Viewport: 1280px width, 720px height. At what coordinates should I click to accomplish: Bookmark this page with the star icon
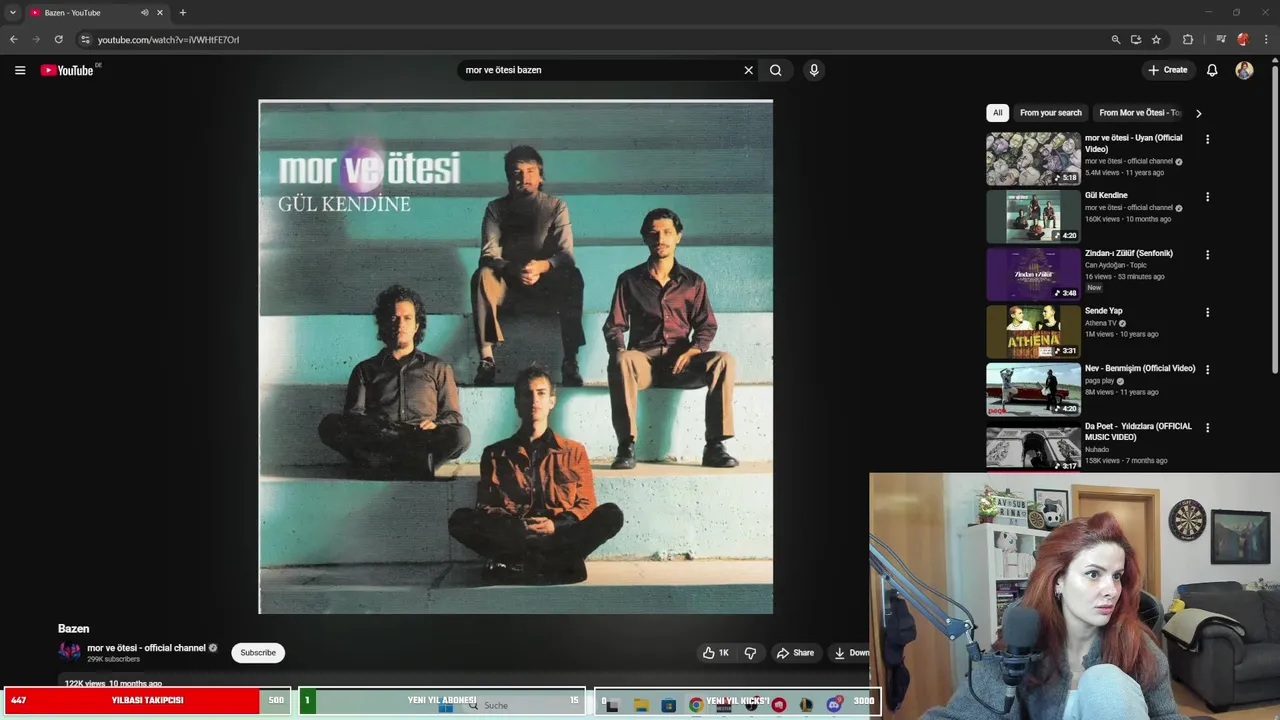[x=1156, y=39]
